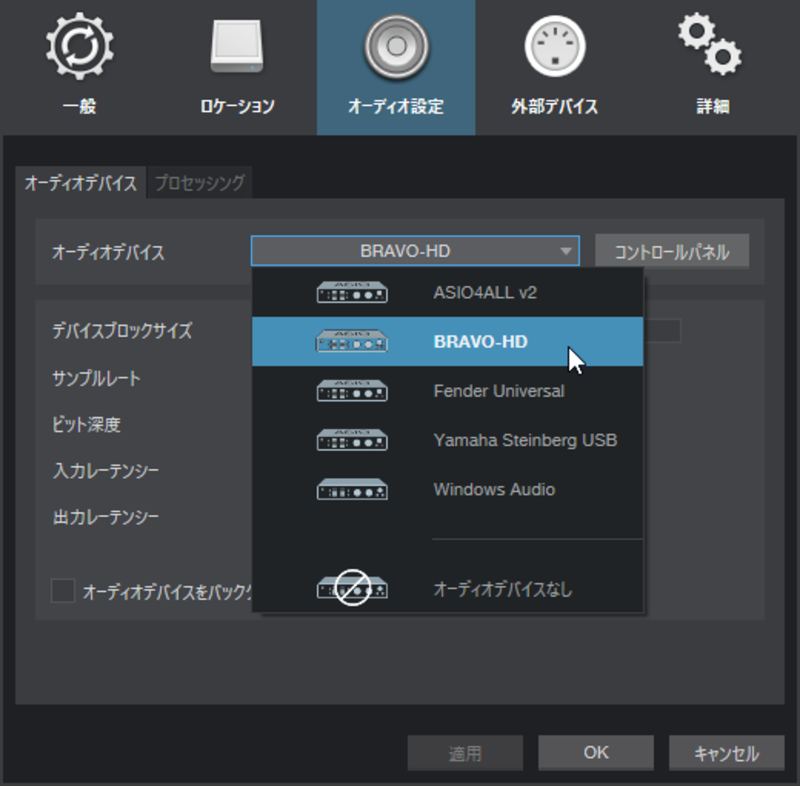Open the ロケーション drive icon
The height and width of the screenshot is (786, 800).
click(x=237, y=46)
